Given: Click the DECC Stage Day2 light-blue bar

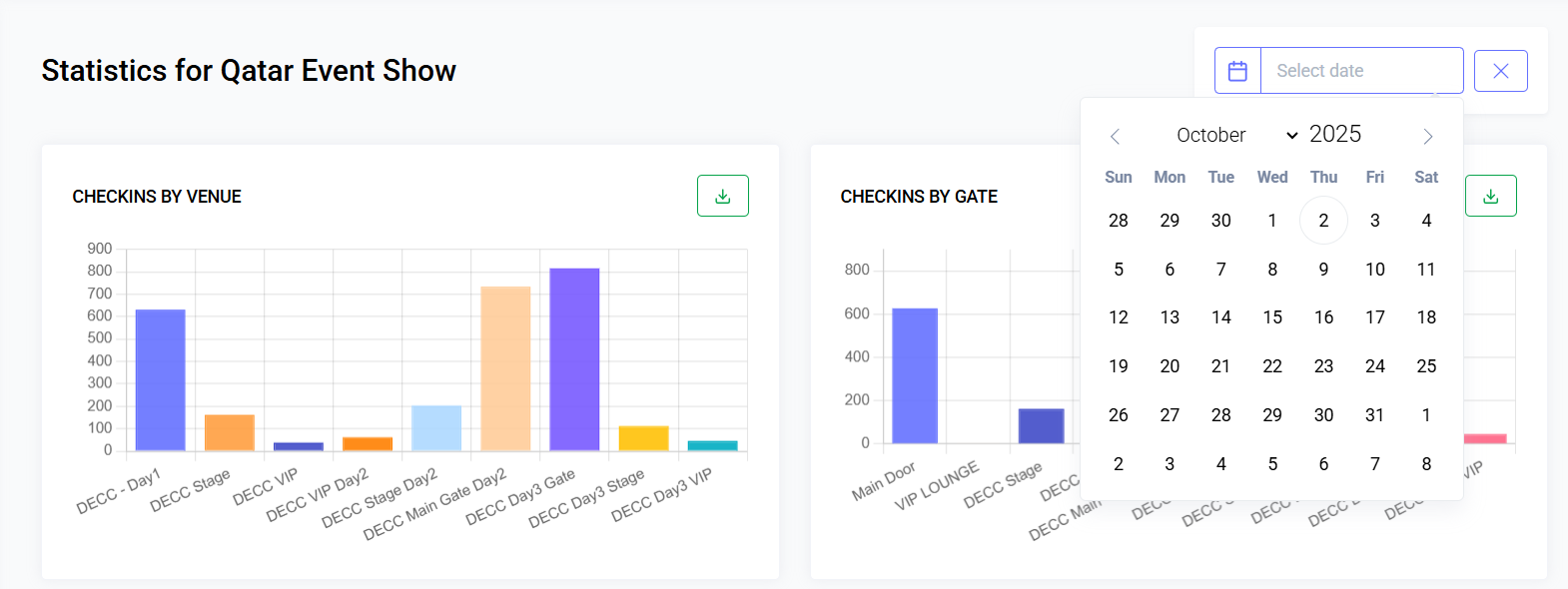Looking at the screenshot, I should point(436,428).
